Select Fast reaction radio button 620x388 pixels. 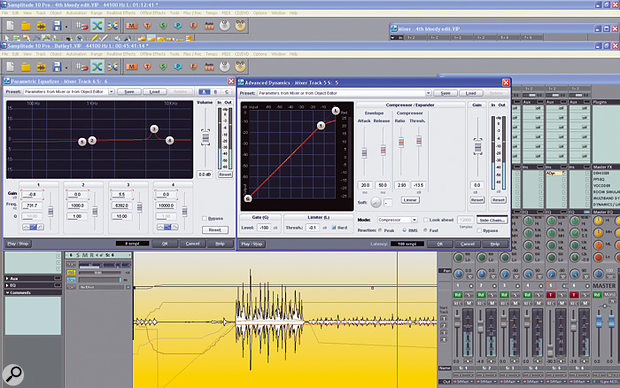(425, 230)
